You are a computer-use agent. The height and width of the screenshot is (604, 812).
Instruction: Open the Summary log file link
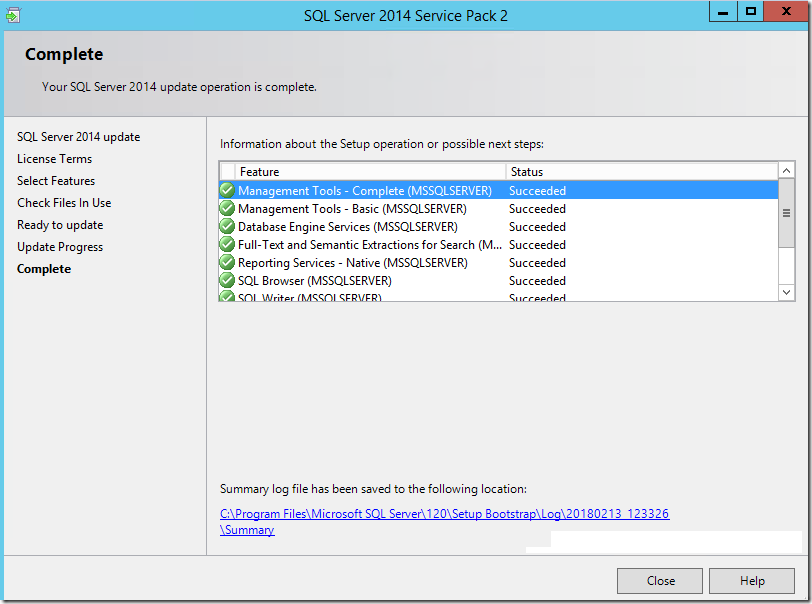click(444, 522)
